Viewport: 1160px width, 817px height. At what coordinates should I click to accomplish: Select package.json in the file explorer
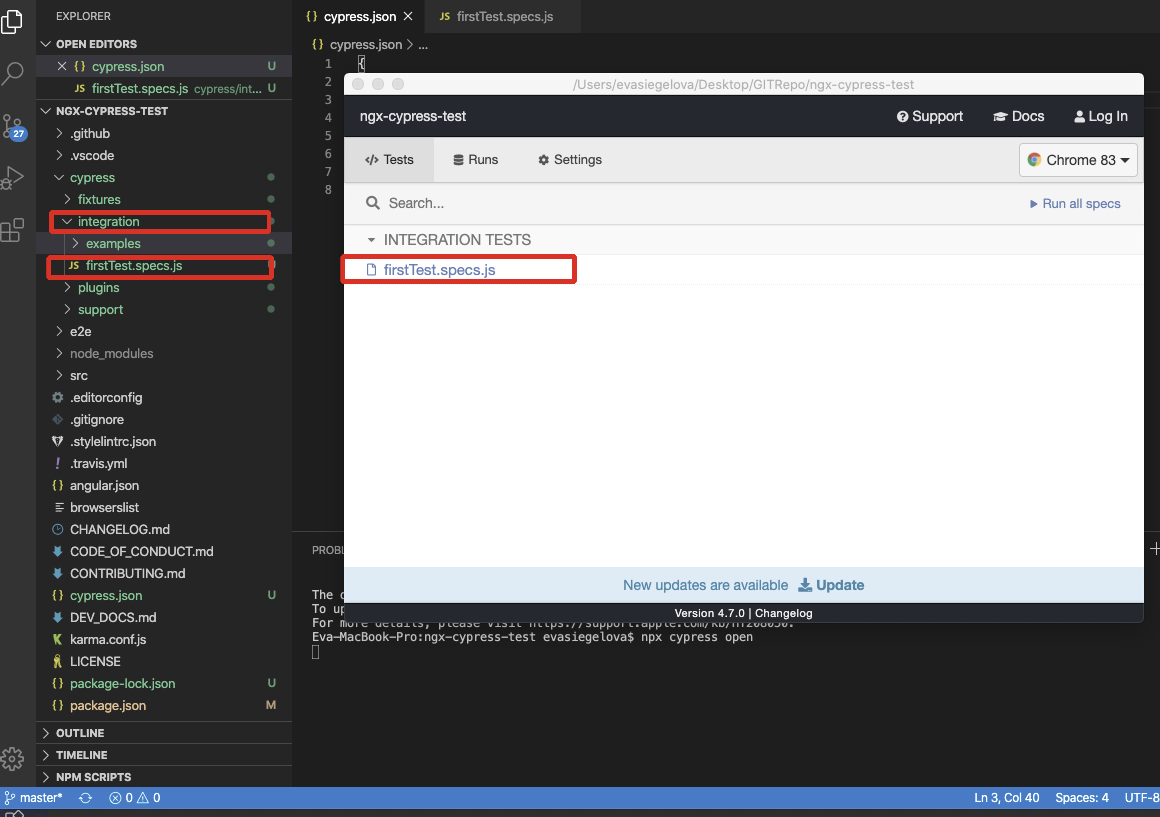[x=108, y=705]
